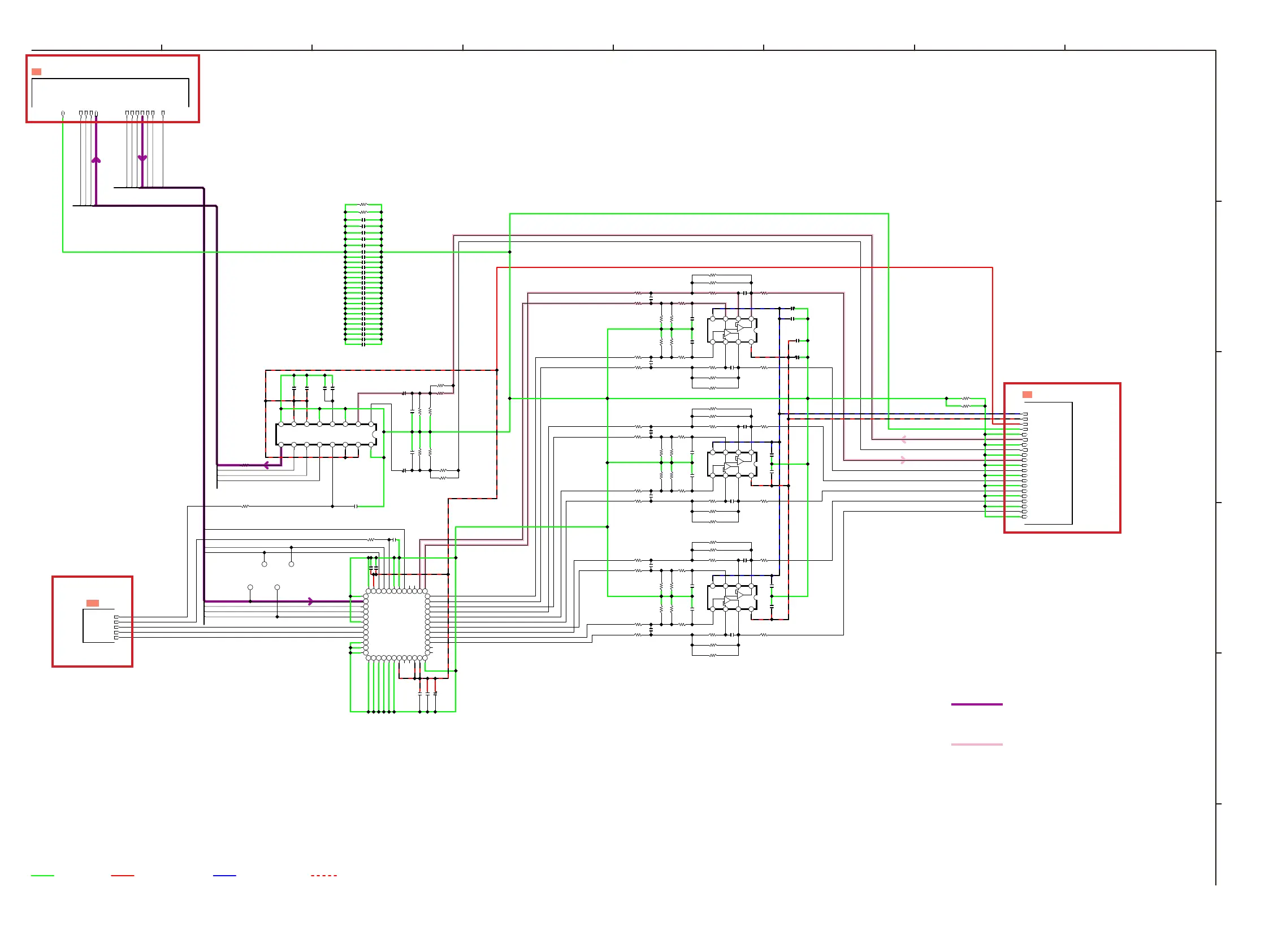The height and width of the screenshot is (952, 1282).
Task: Click the purple upward arrow below the top-left connector
Action: point(96,159)
